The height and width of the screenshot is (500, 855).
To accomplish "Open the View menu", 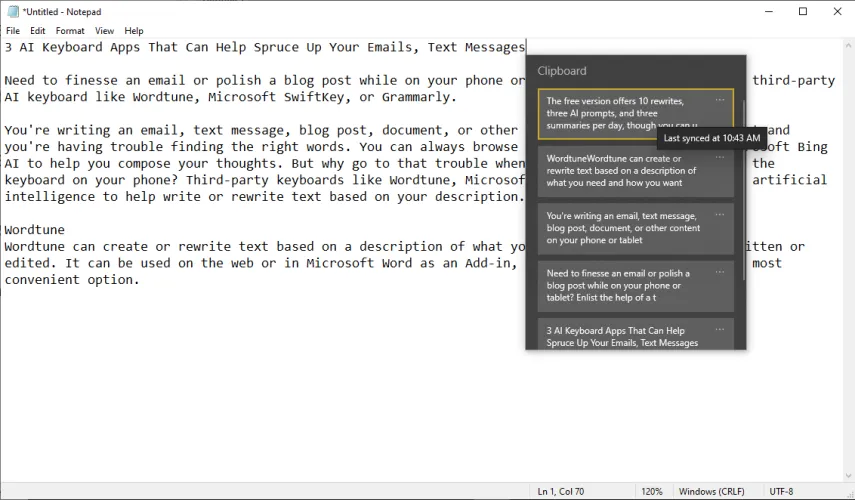I will coord(104,31).
